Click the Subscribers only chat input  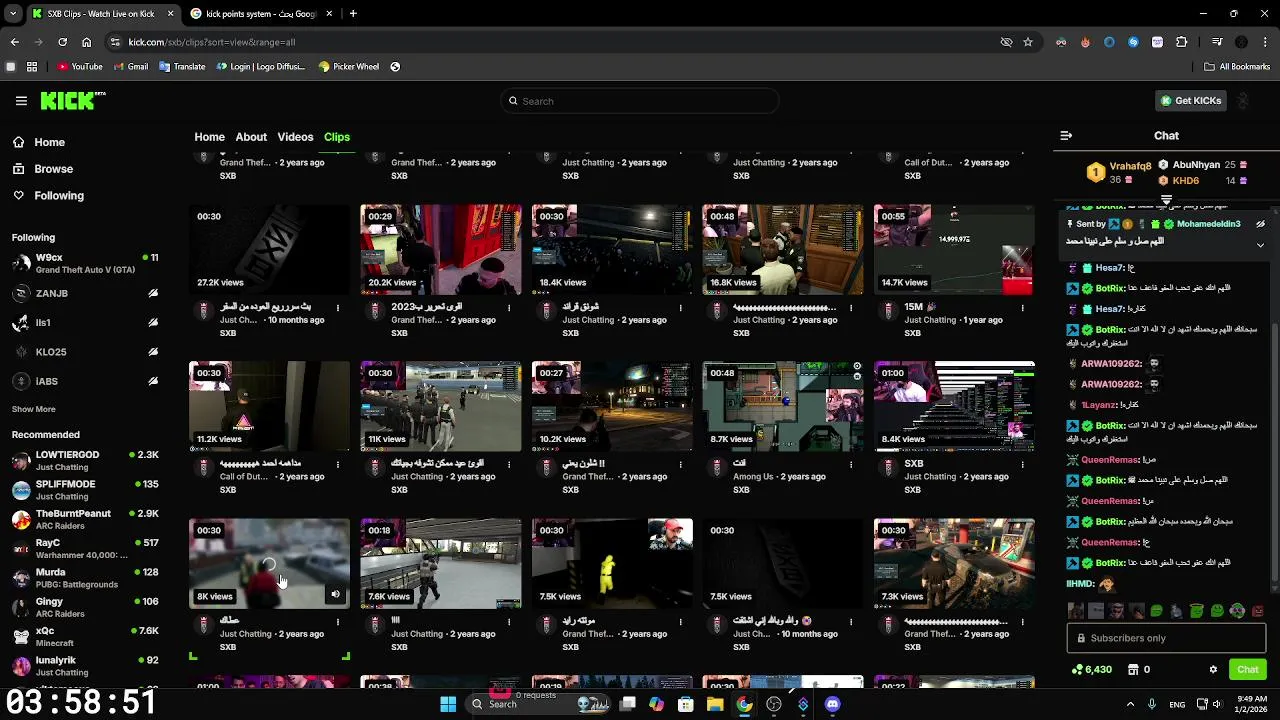point(1166,638)
